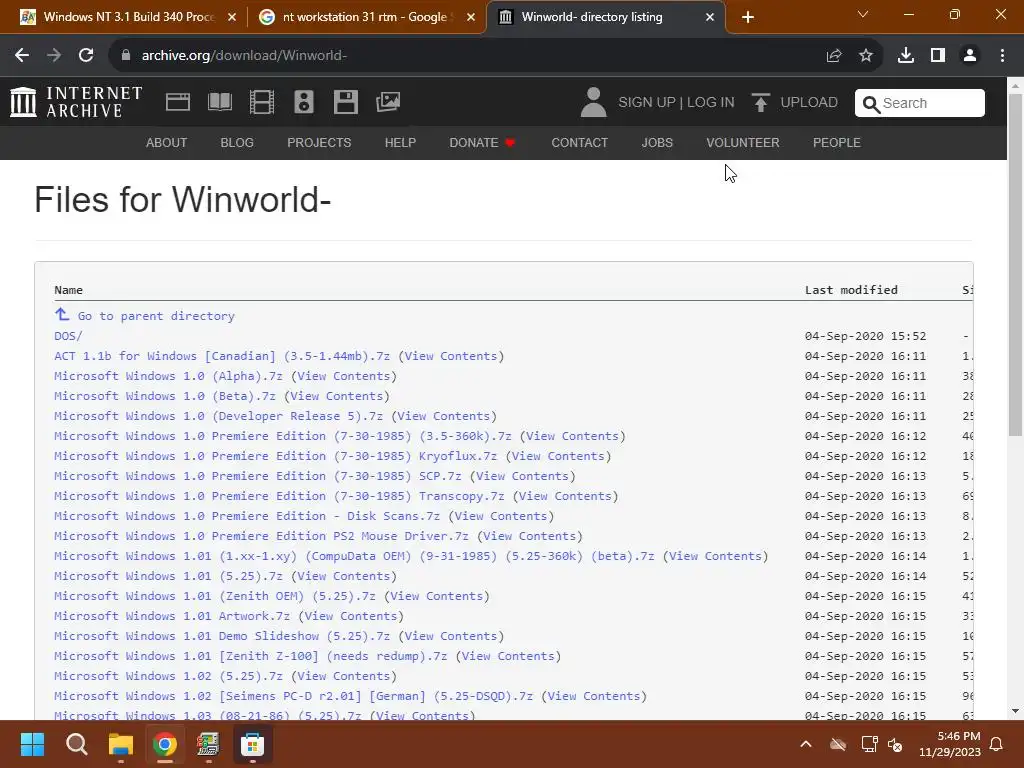Open the Audio speaker icon

click(x=304, y=102)
